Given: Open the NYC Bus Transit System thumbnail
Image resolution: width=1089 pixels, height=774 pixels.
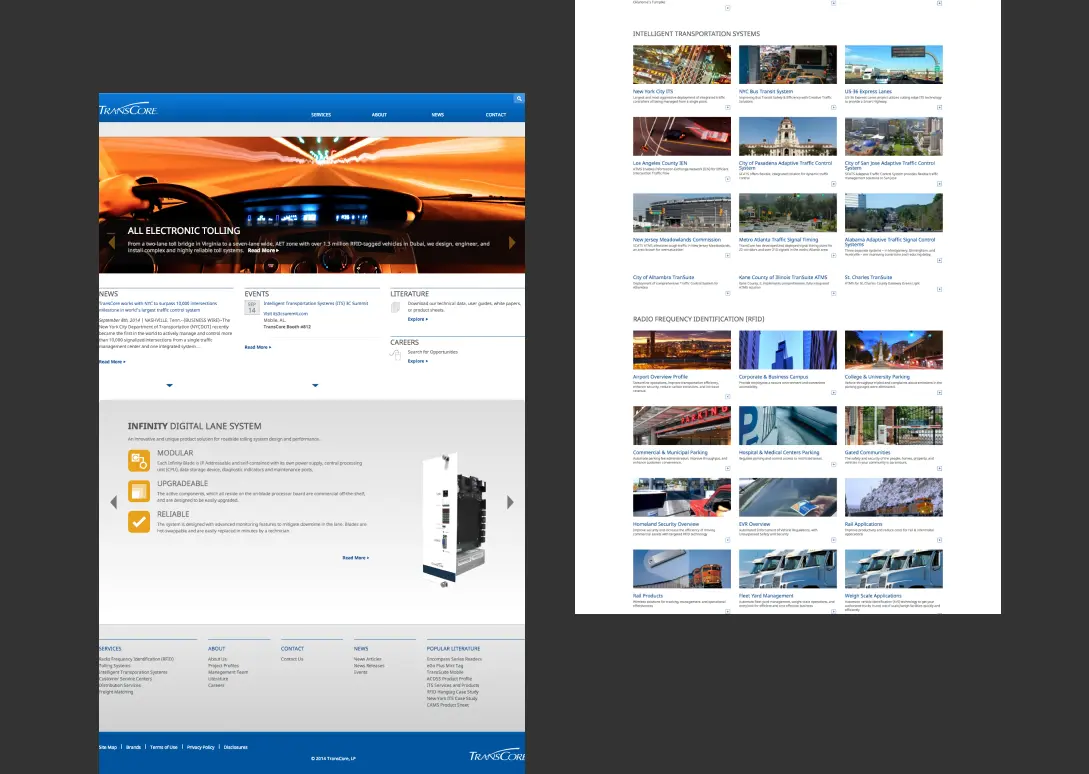Looking at the screenshot, I should 788,65.
